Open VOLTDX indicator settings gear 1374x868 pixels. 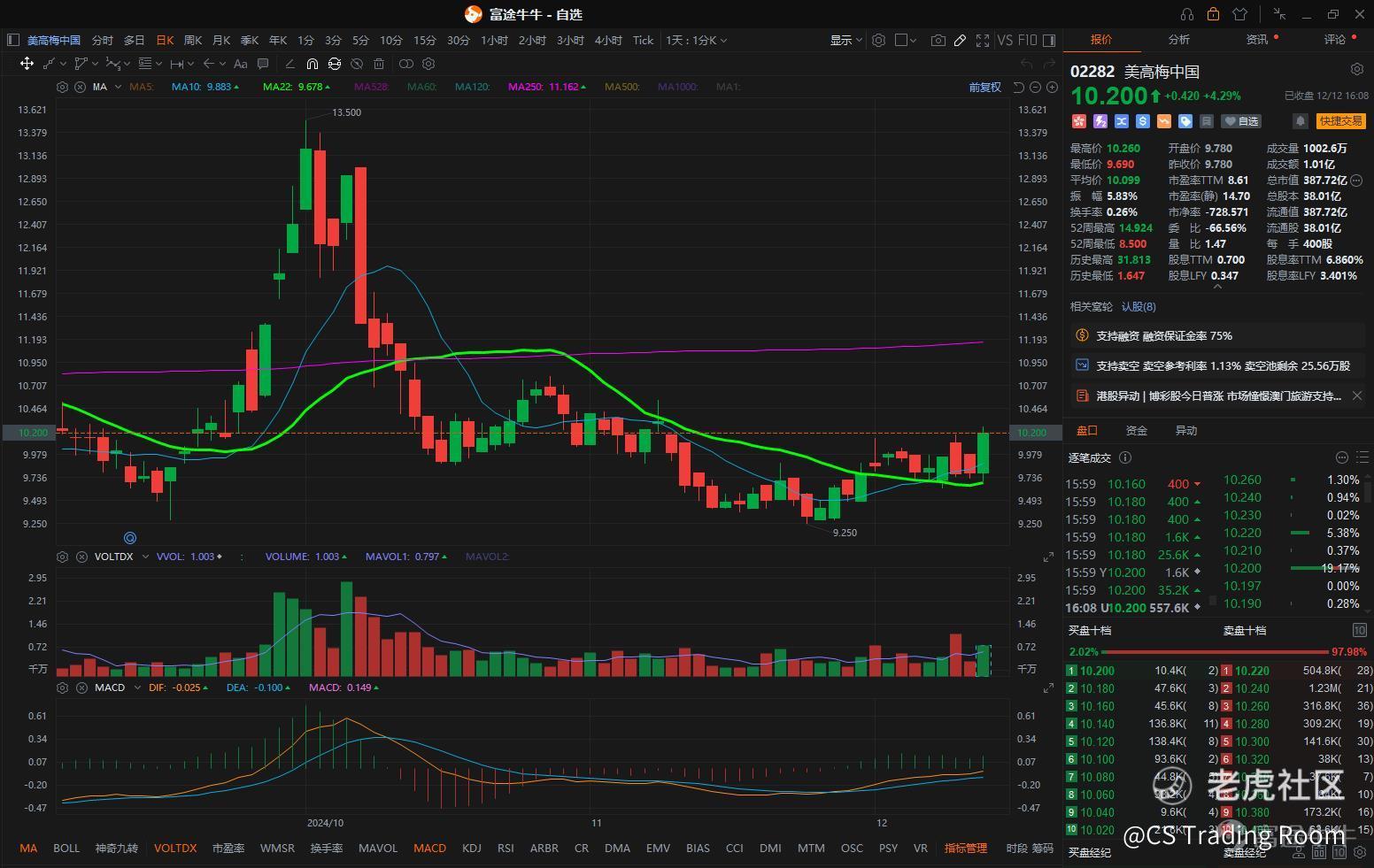point(62,557)
